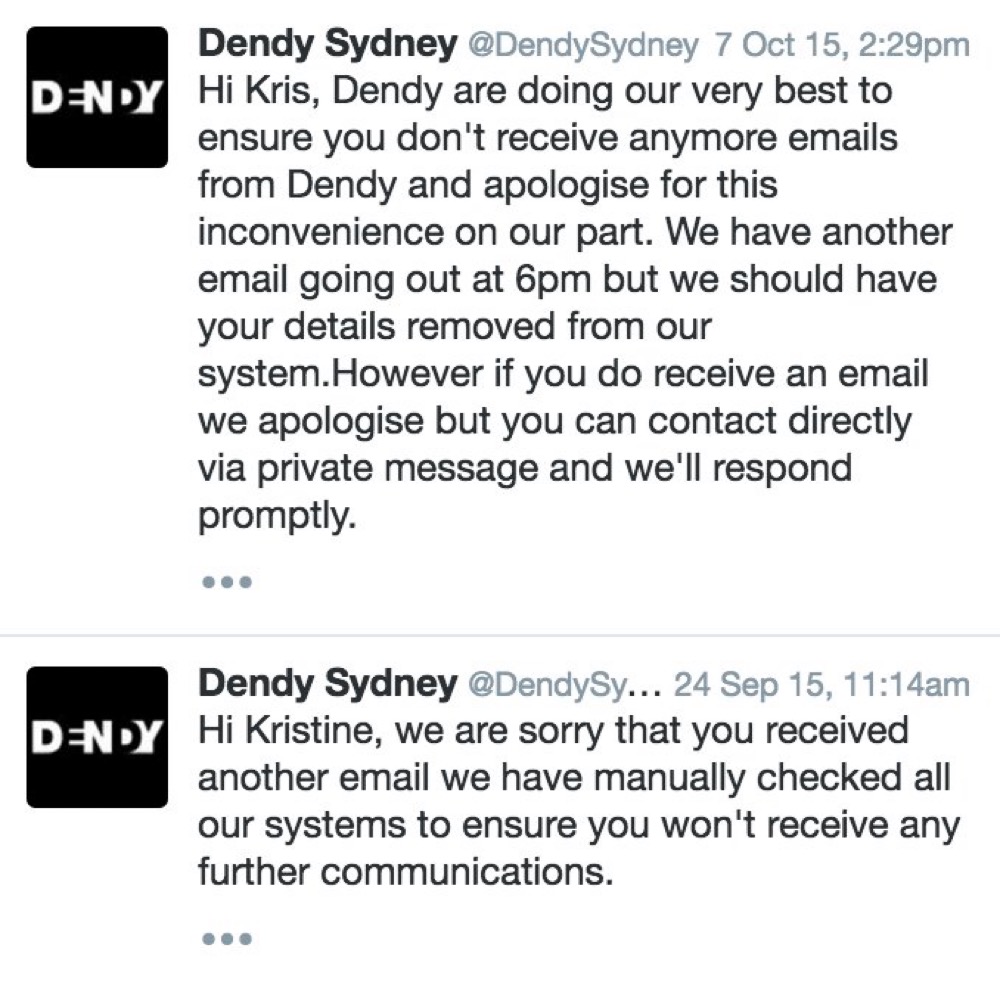Select the 'via private message and we'll respond' line
The height and width of the screenshot is (985, 1000).
click(x=525, y=468)
